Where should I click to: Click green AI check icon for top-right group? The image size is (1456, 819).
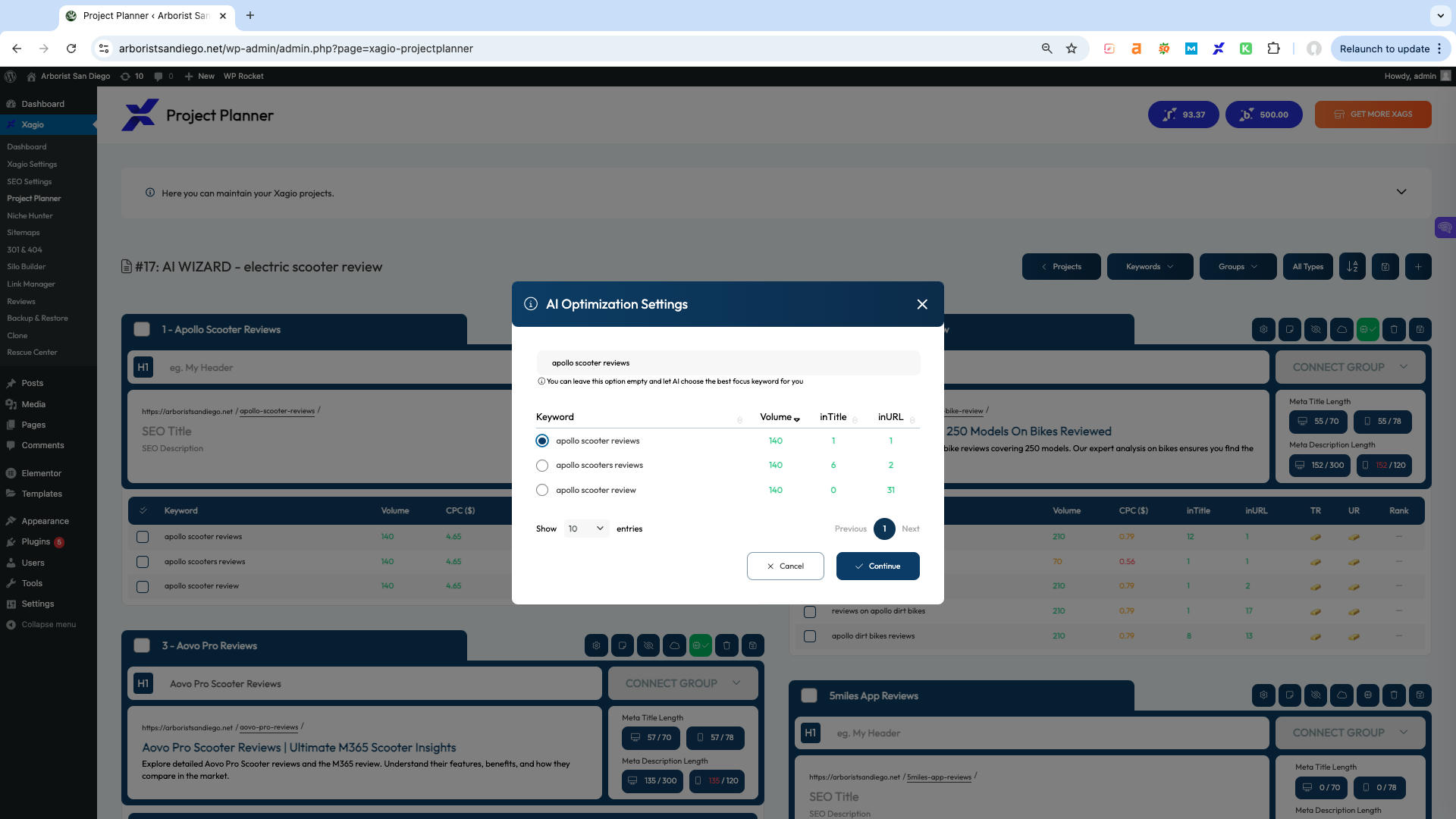1368,329
